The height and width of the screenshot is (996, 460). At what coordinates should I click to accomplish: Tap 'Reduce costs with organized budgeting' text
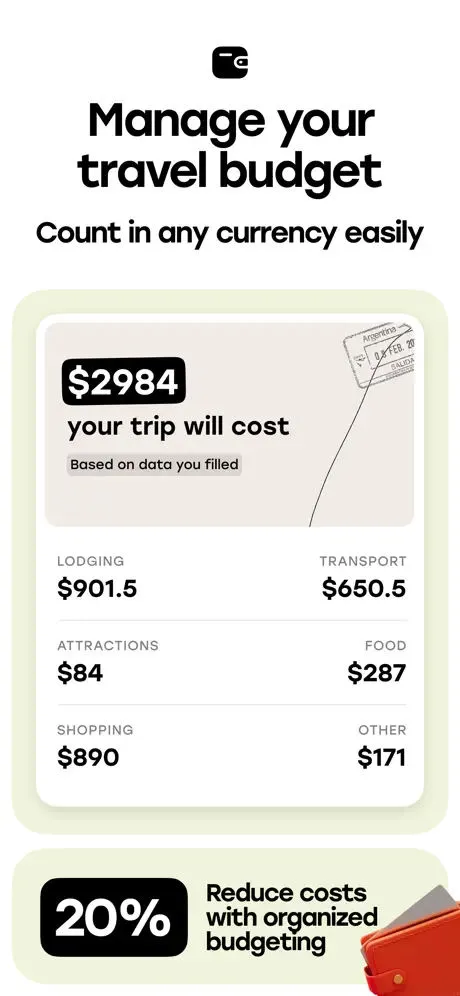[x=292, y=917]
